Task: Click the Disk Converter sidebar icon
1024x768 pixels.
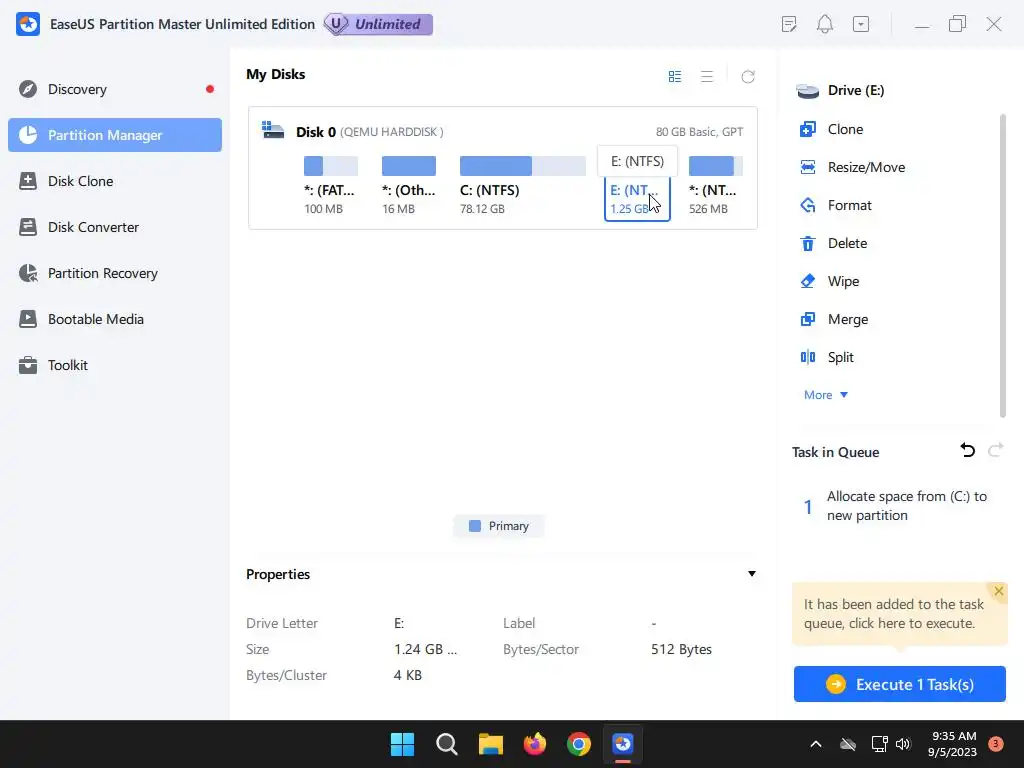Action: [x=28, y=227]
